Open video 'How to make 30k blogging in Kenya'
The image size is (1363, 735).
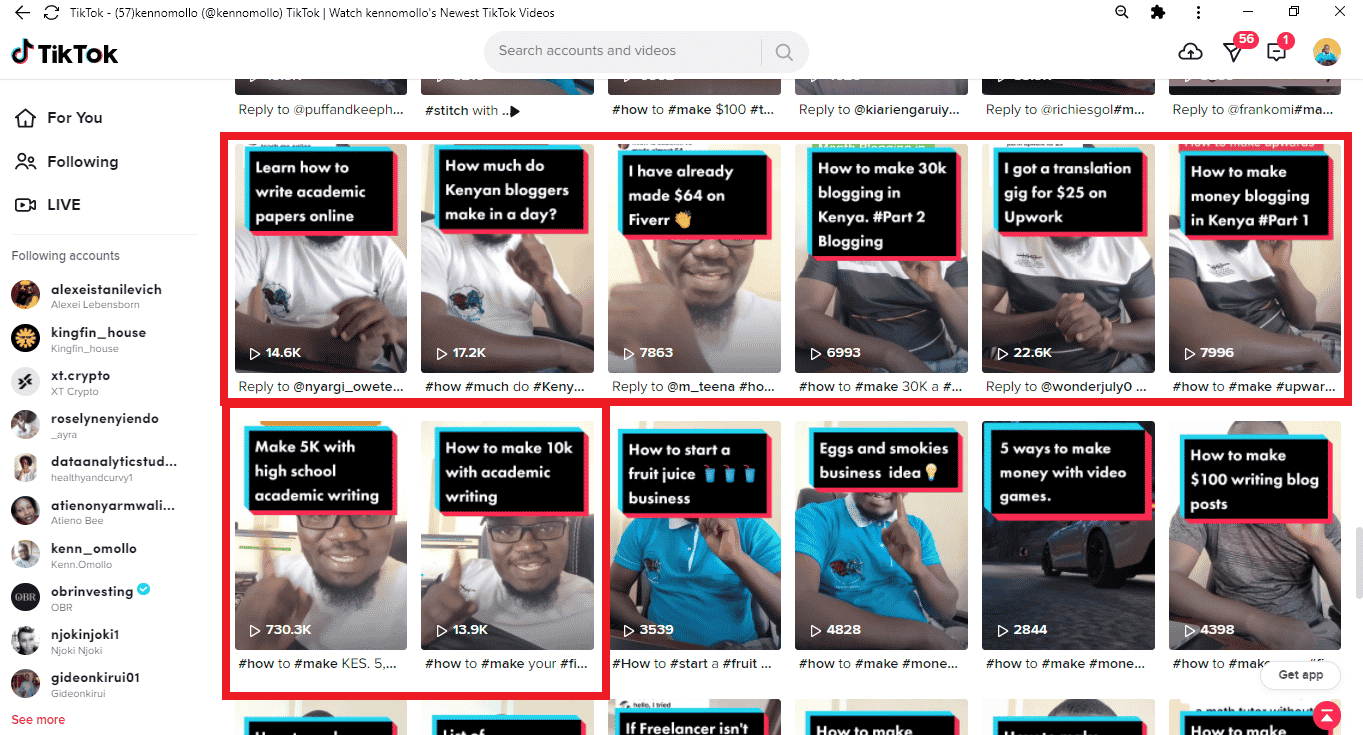click(881, 258)
